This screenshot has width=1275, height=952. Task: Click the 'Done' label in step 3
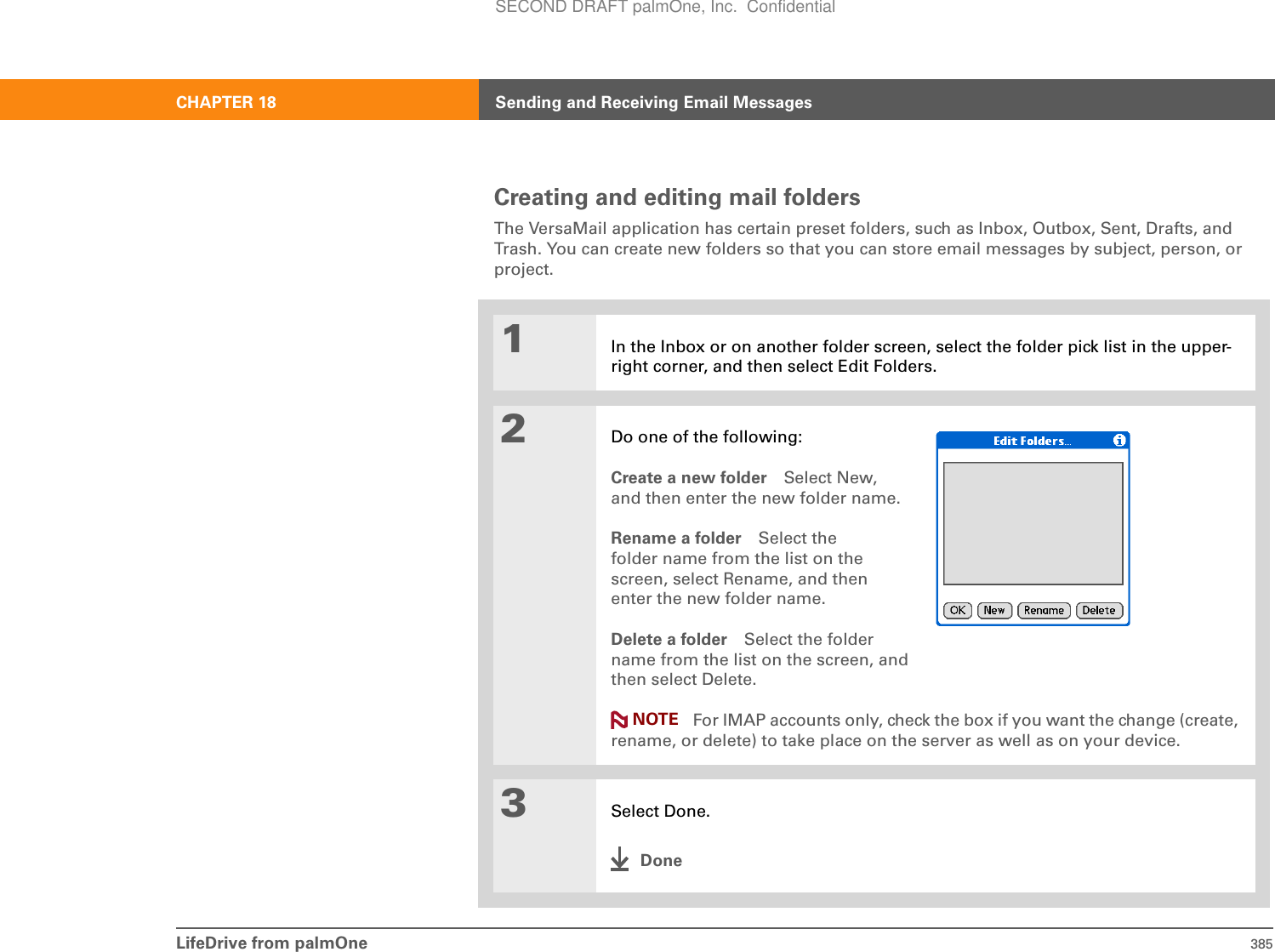pos(661,860)
